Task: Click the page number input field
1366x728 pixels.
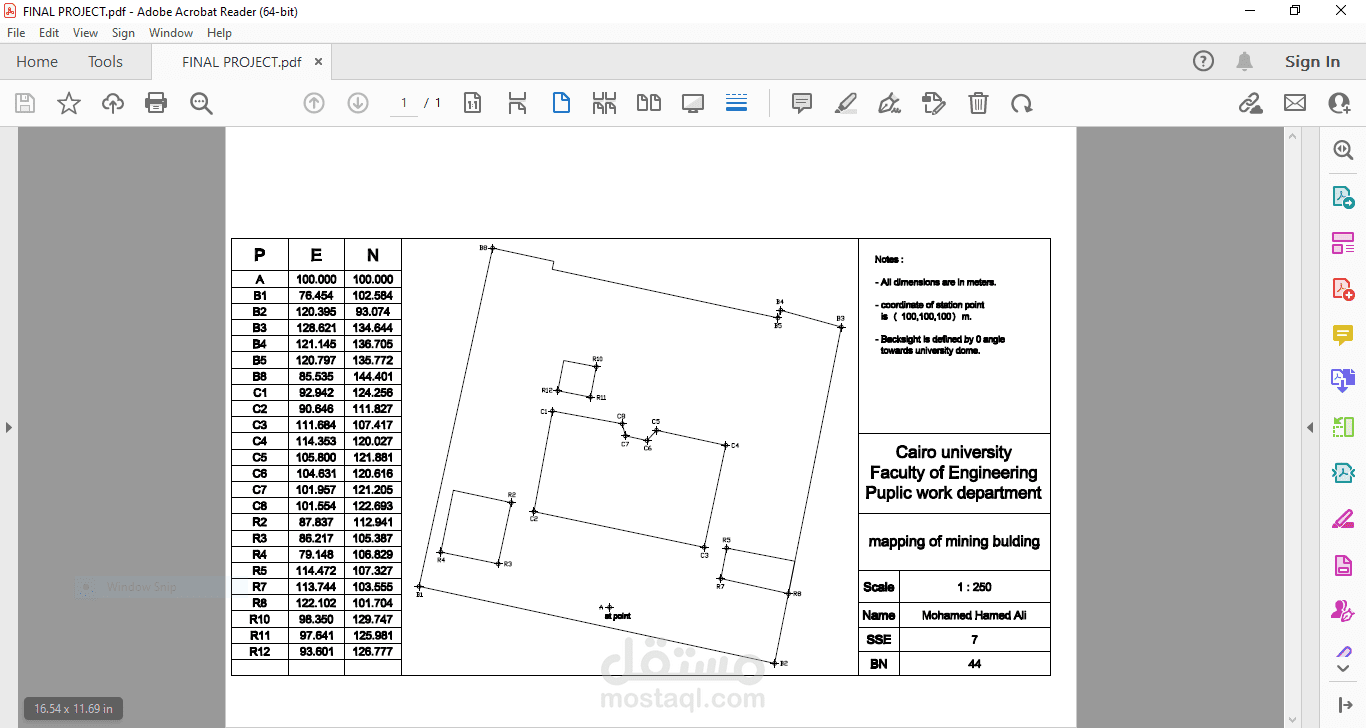Action: coord(404,103)
